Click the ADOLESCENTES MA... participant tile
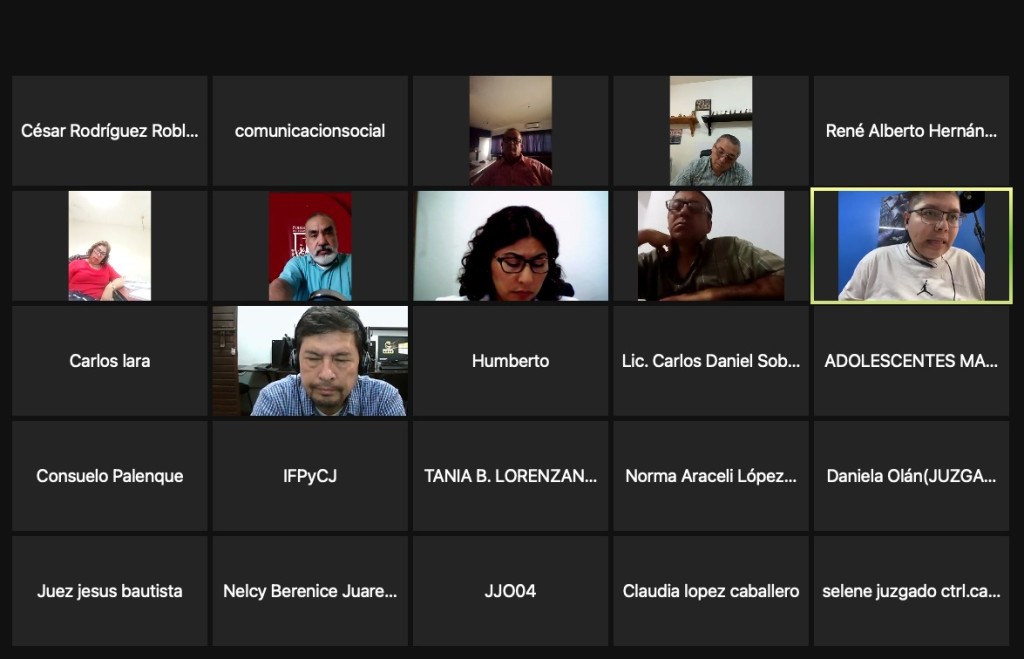 click(x=911, y=361)
